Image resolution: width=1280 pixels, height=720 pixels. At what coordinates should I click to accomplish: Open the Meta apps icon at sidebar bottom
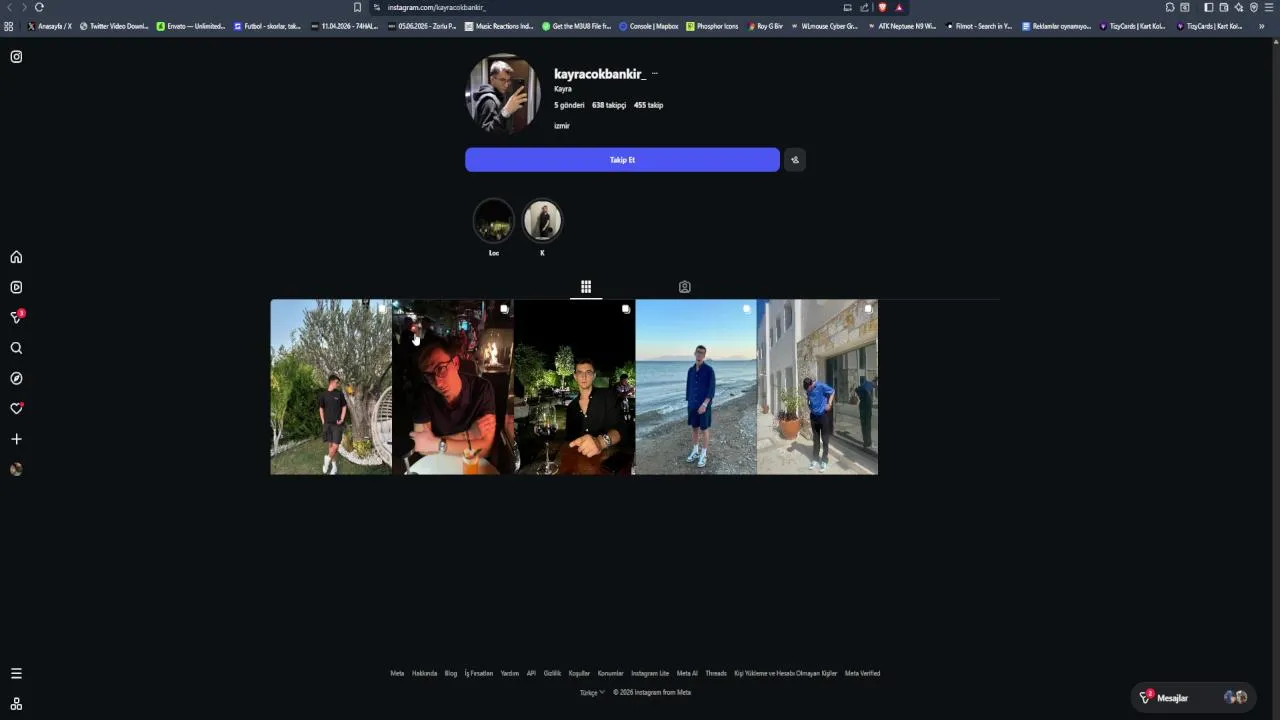pyautogui.click(x=16, y=704)
